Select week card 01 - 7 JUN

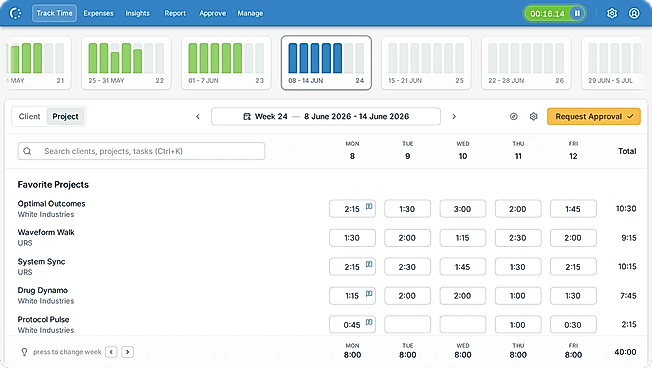point(226,63)
